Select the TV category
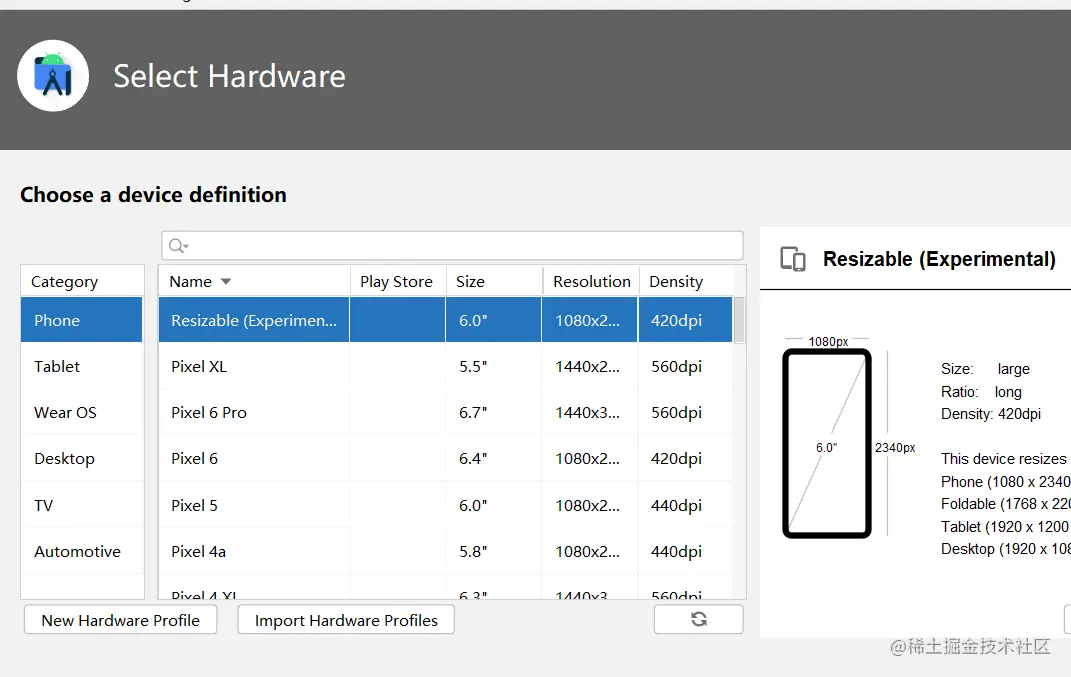This screenshot has width=1071, height=677. click(82, 506)
